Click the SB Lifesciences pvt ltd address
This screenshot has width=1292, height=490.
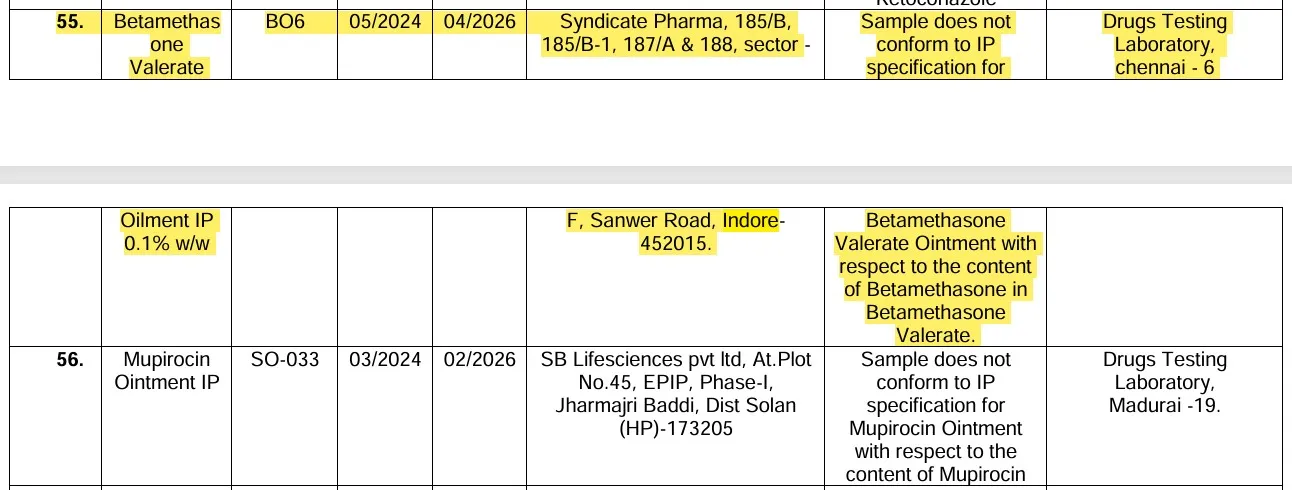click(x=675, y=394)
